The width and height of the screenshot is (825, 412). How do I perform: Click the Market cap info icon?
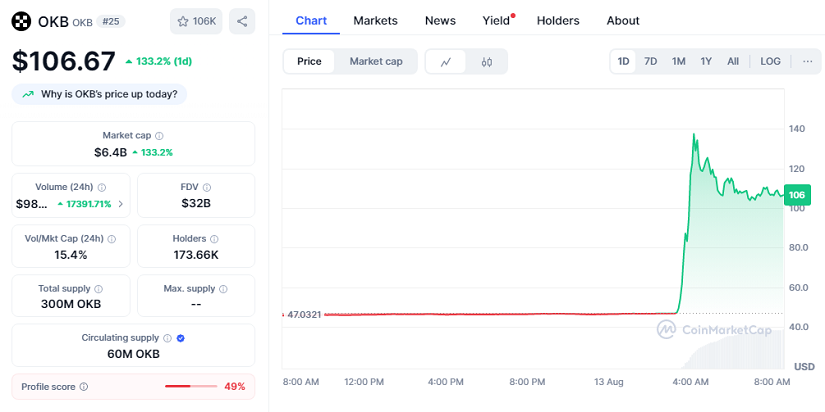coord(160,136)
